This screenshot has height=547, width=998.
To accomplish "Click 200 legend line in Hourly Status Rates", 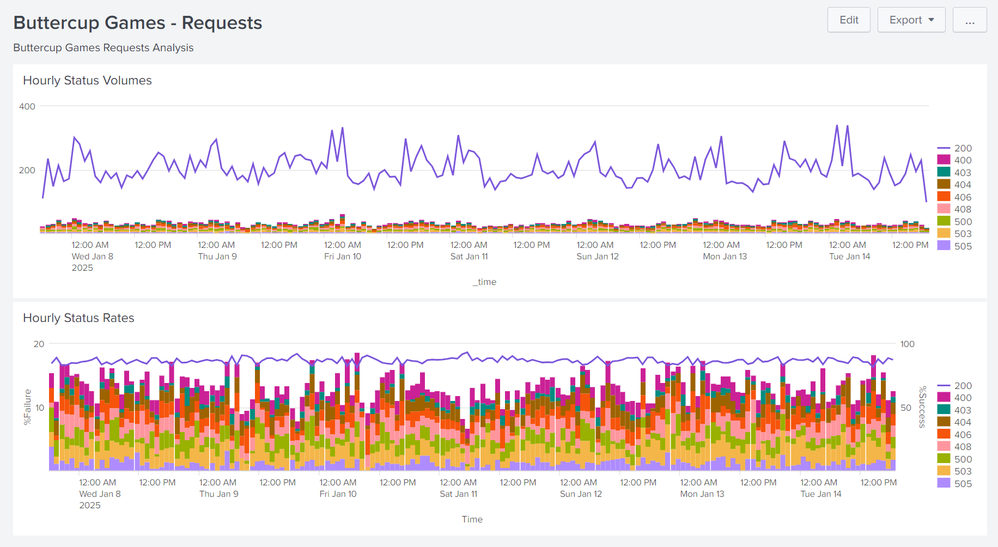I will click(x=953, y=386).
